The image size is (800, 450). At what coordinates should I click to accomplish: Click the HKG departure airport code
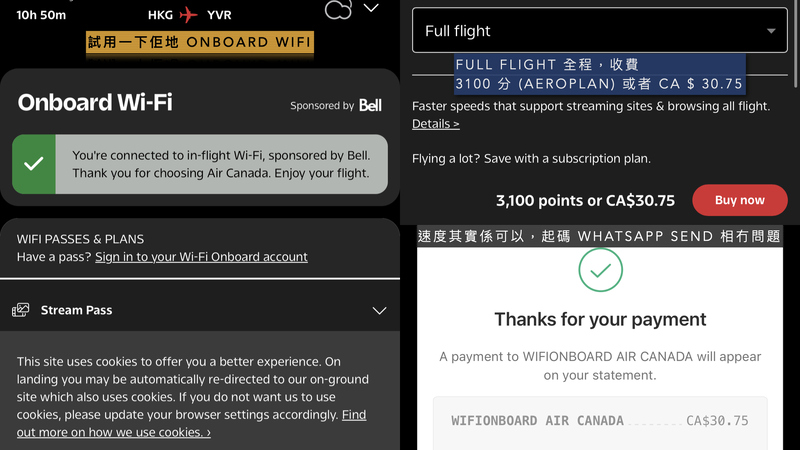(160, 16)
